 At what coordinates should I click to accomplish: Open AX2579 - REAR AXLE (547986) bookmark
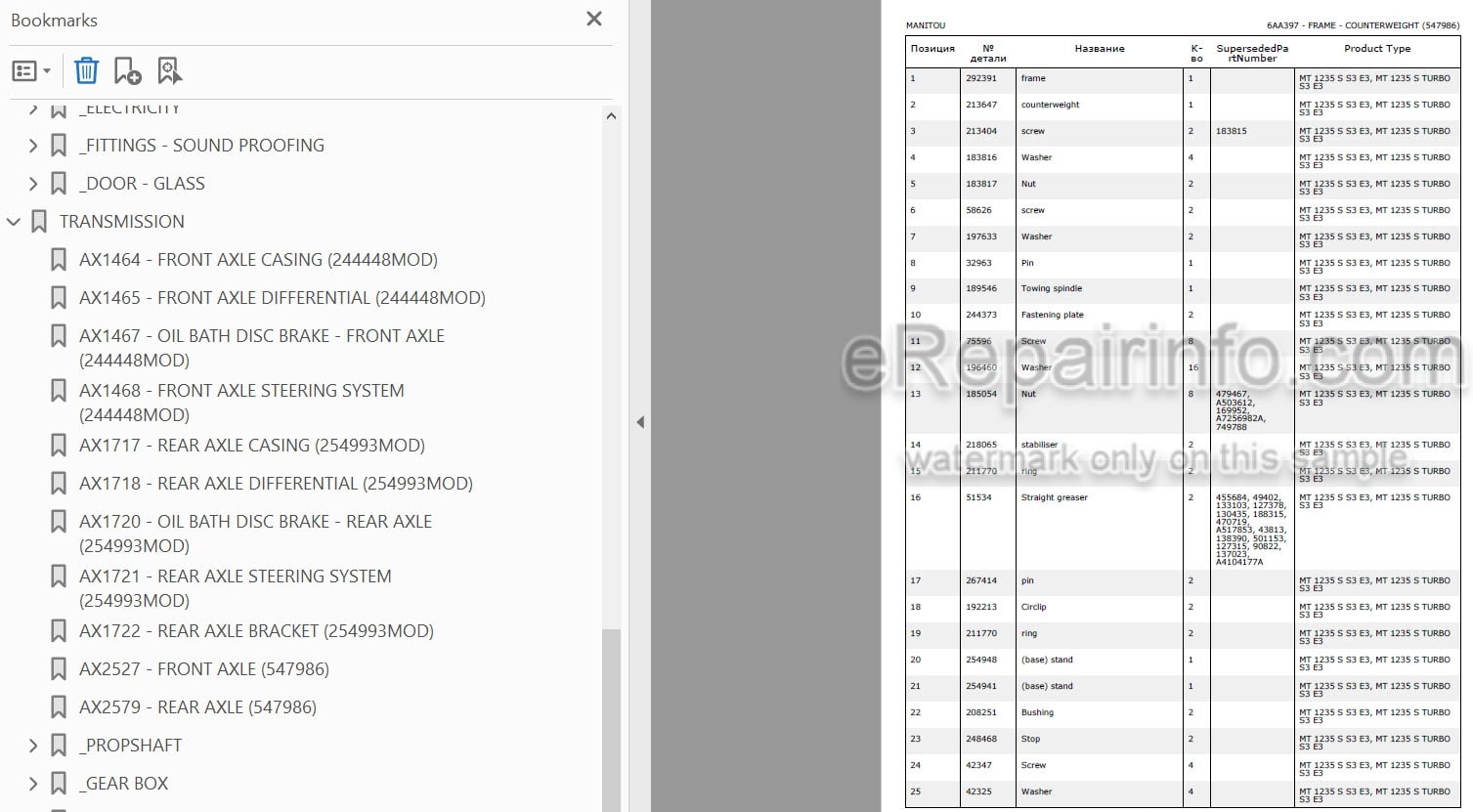198,707
